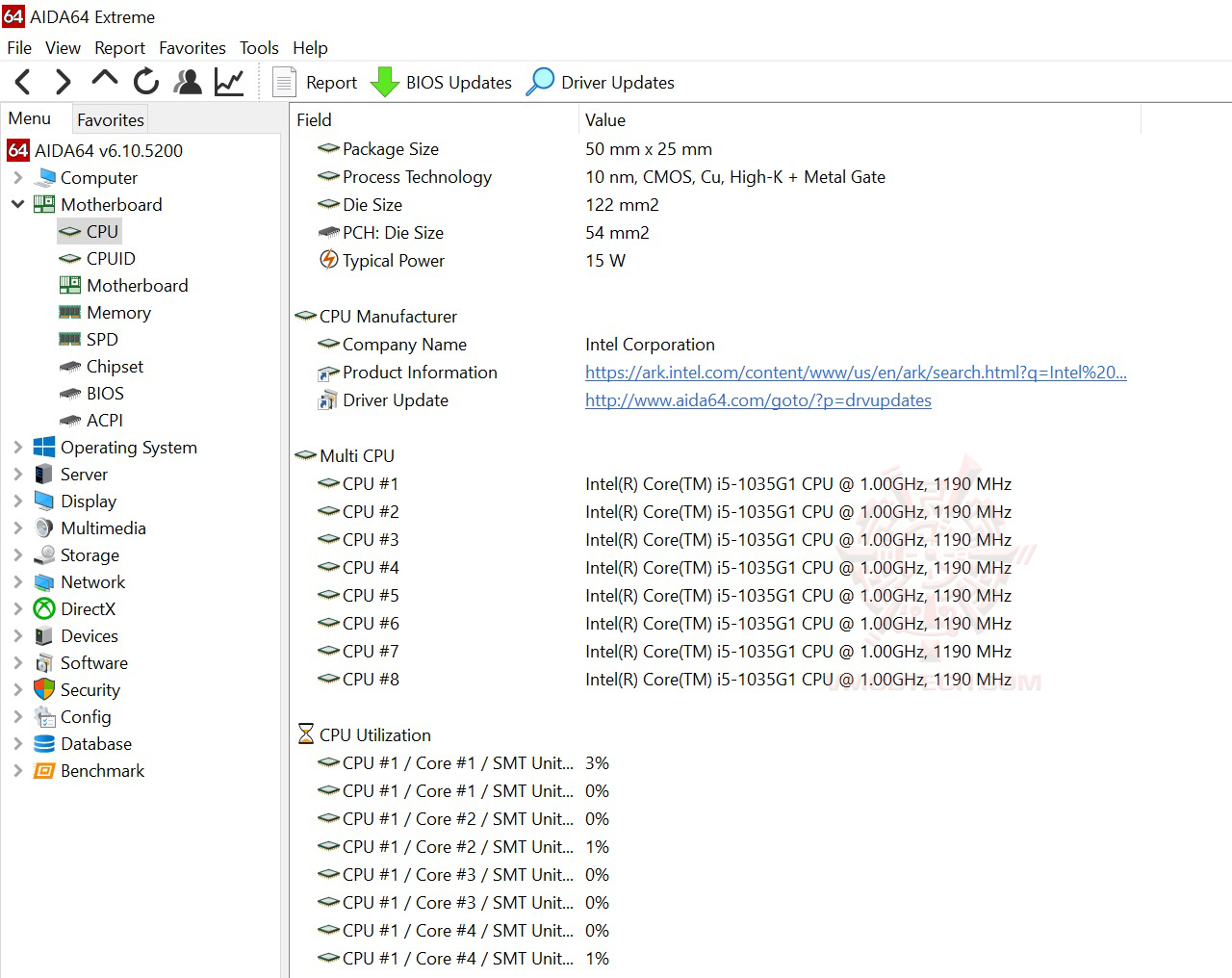Open the Report menu
The width and height of the screenshot is (1232, 978).
coord(119,47)
